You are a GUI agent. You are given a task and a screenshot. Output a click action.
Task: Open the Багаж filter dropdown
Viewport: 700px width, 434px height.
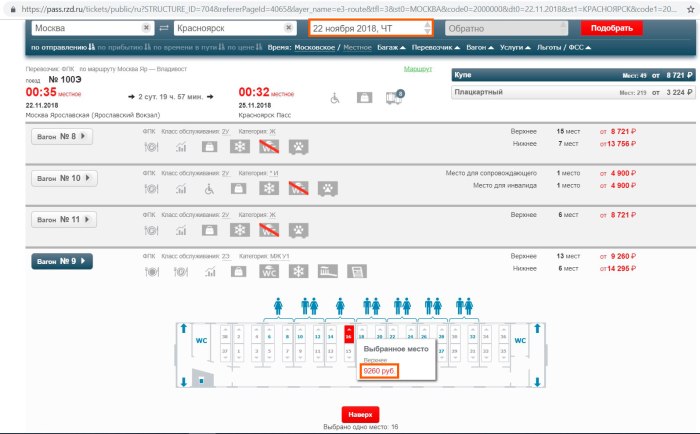391,47
